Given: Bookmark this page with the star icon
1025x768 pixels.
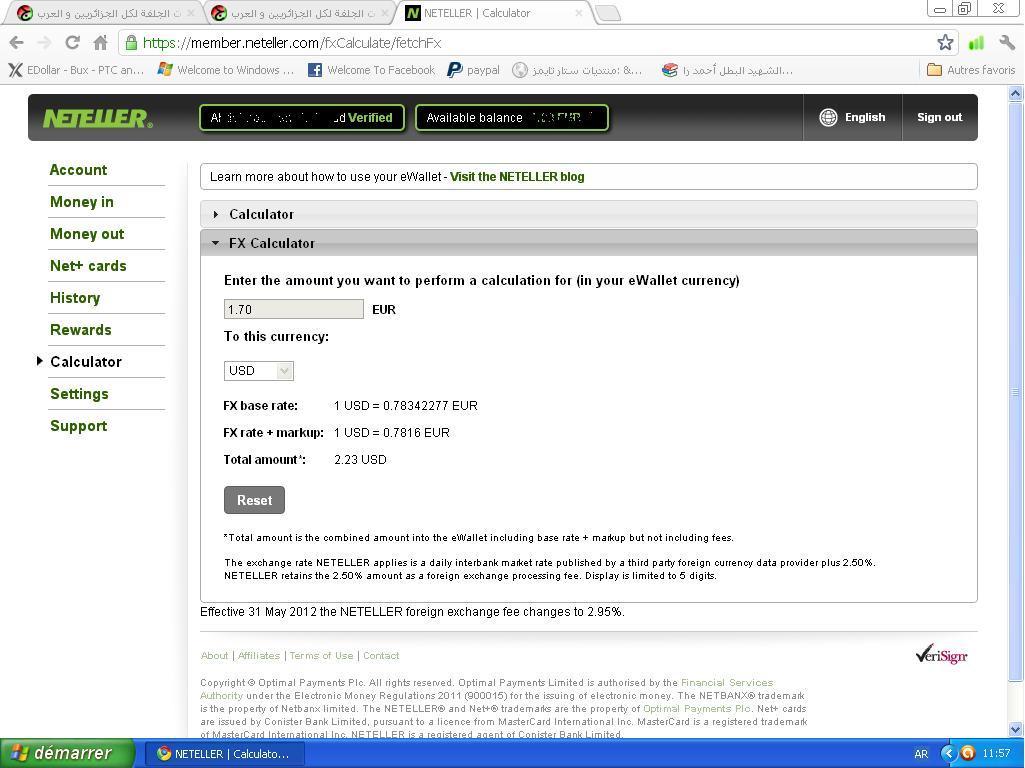Looking at the screenshot, I should (945, 43).
